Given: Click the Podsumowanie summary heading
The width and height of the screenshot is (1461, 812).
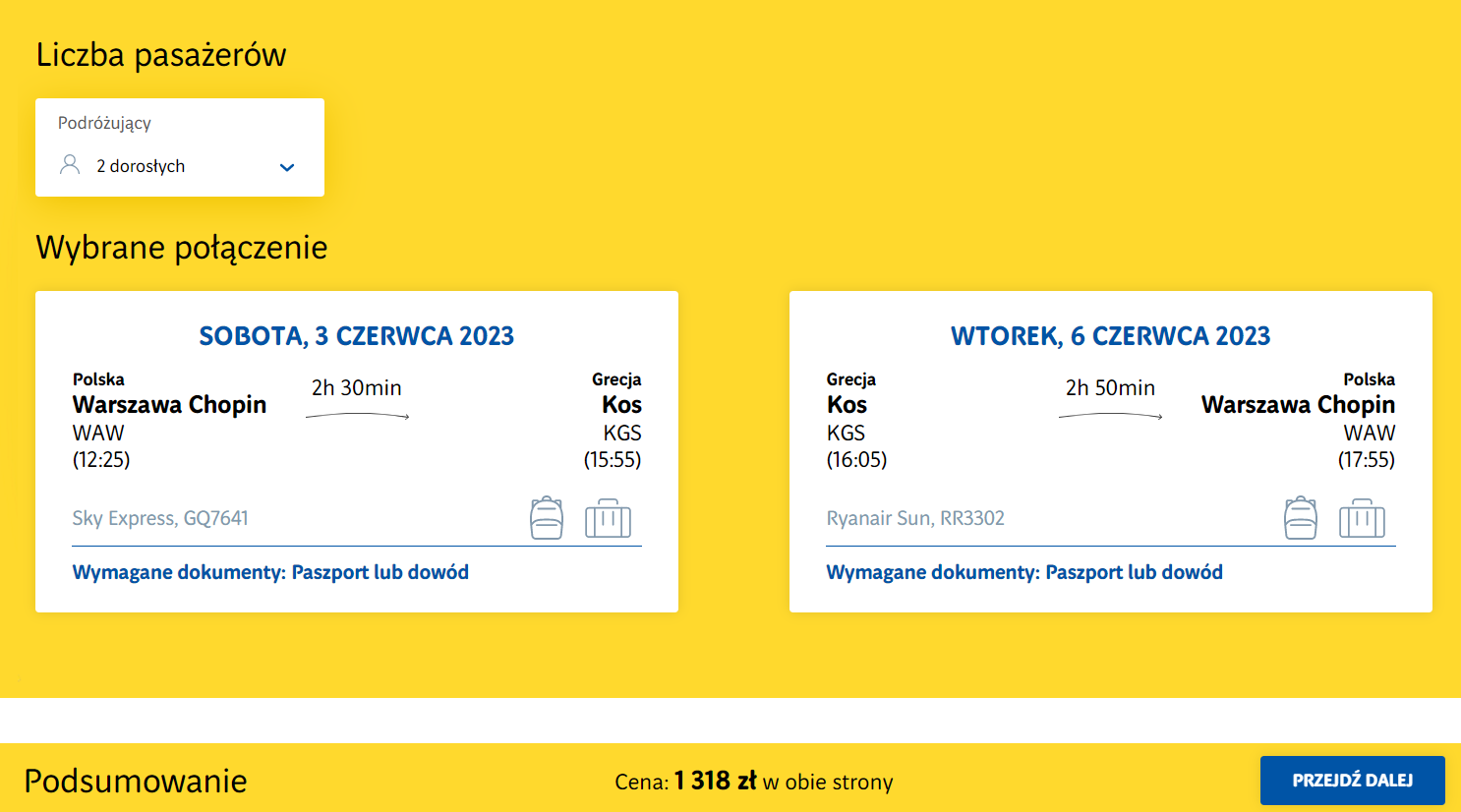Looking at the screenshot, I should [136, 781].
